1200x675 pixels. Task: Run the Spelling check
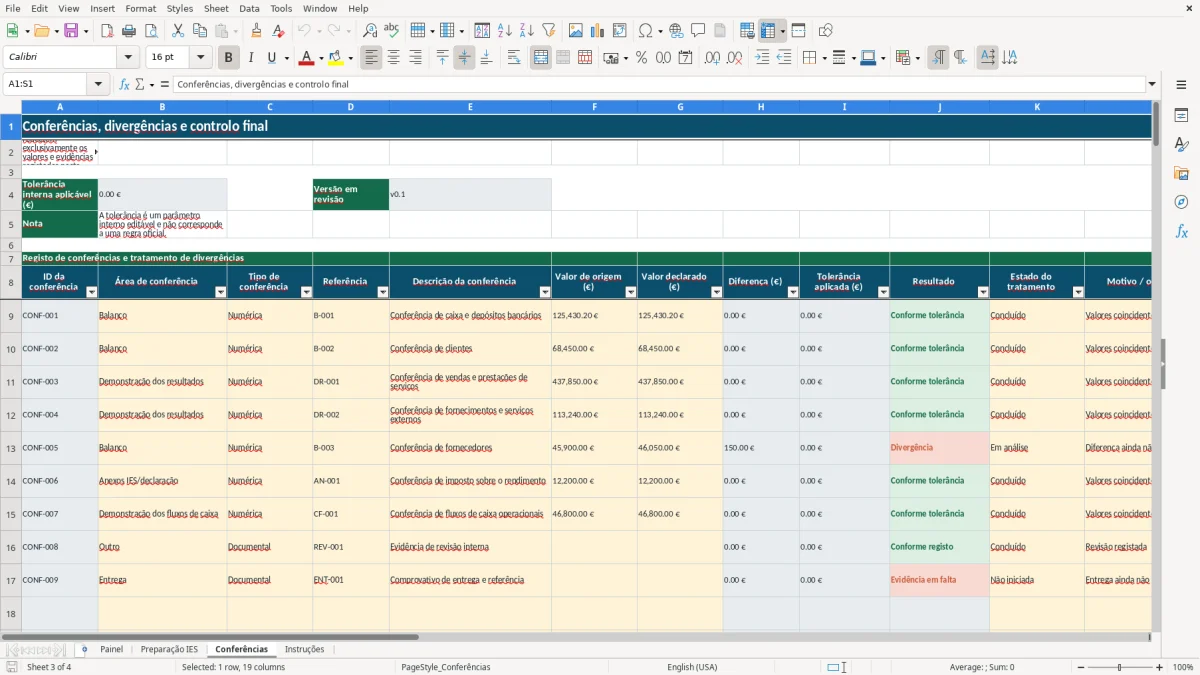(392, 31)
